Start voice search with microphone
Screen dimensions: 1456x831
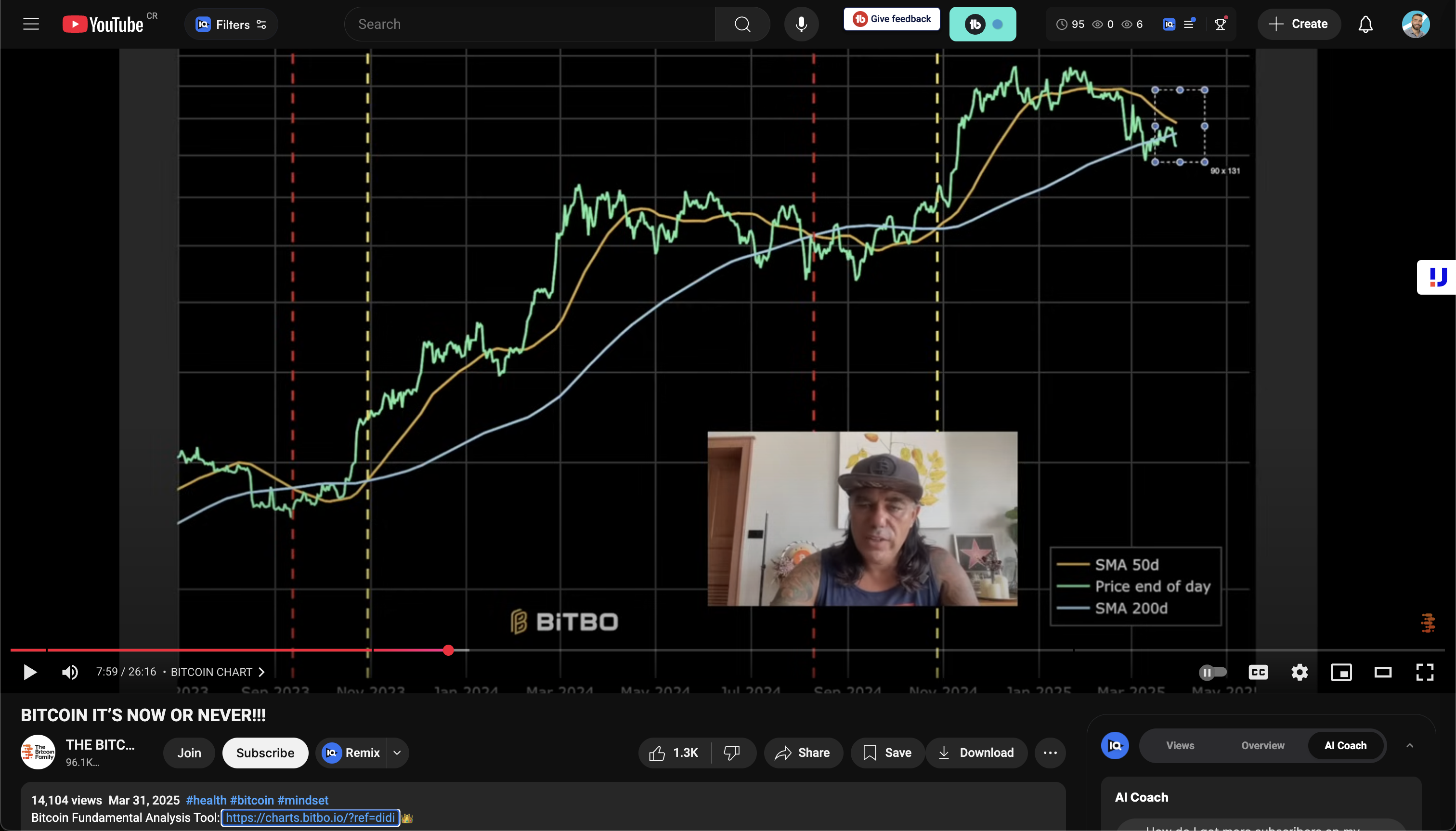point(801,24)
